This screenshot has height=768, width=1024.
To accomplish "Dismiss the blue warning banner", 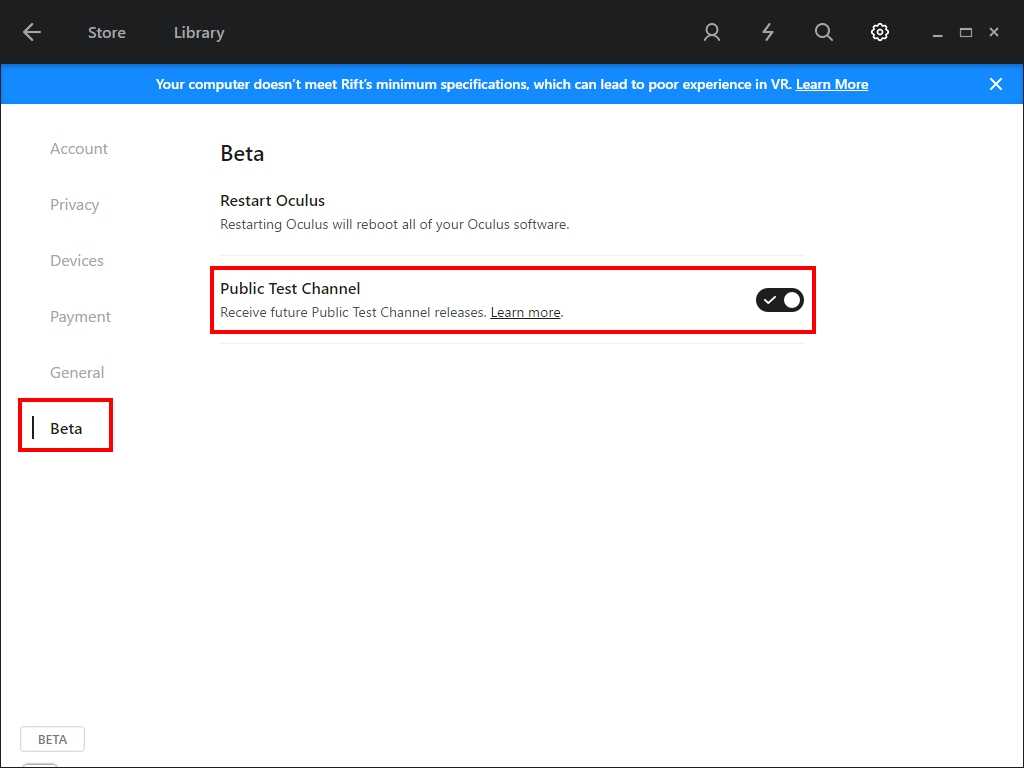I will point(995,84).
